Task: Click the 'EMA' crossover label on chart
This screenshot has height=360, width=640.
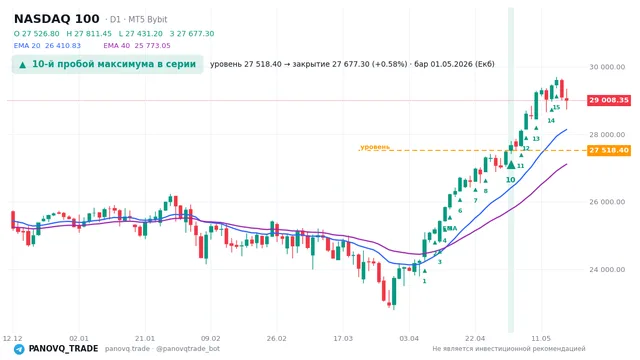Action: tap(450, 228)
